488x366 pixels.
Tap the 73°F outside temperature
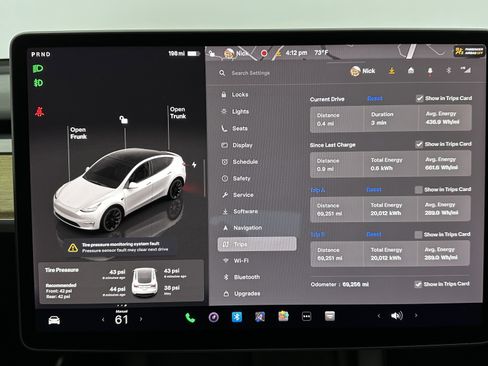click(321, 53)
